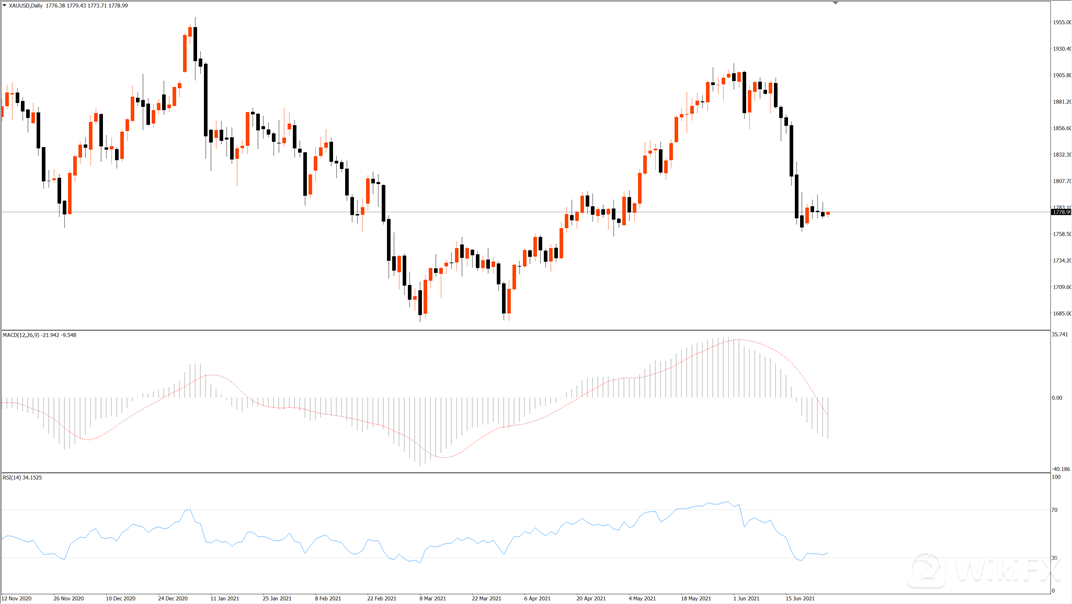The height and width of the screenshot is (604, 1072).
Task: Click the current price tag 1778.99
Action: point(1060,212)
